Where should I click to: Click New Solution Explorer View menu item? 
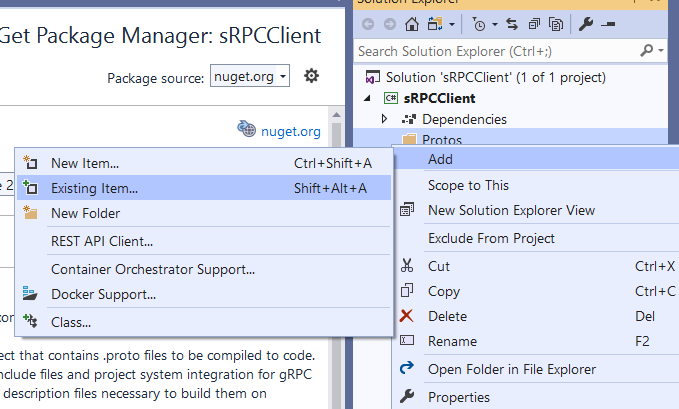coord(537,210)
